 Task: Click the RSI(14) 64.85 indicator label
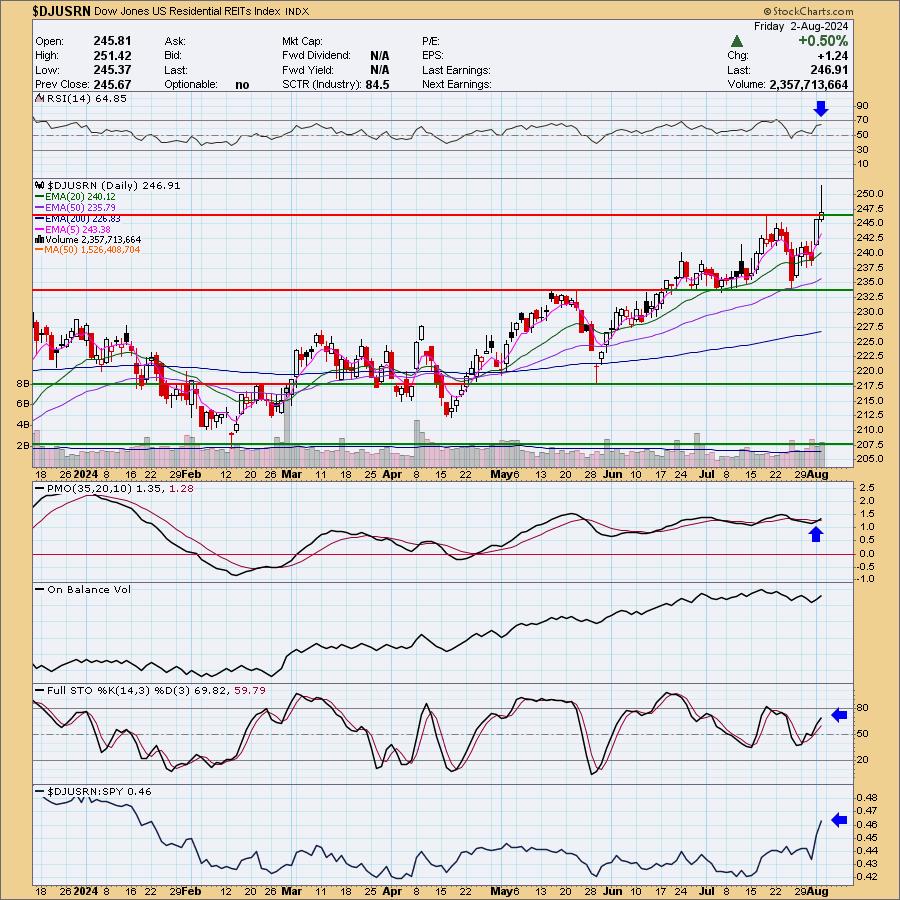(x=87, y=99)
